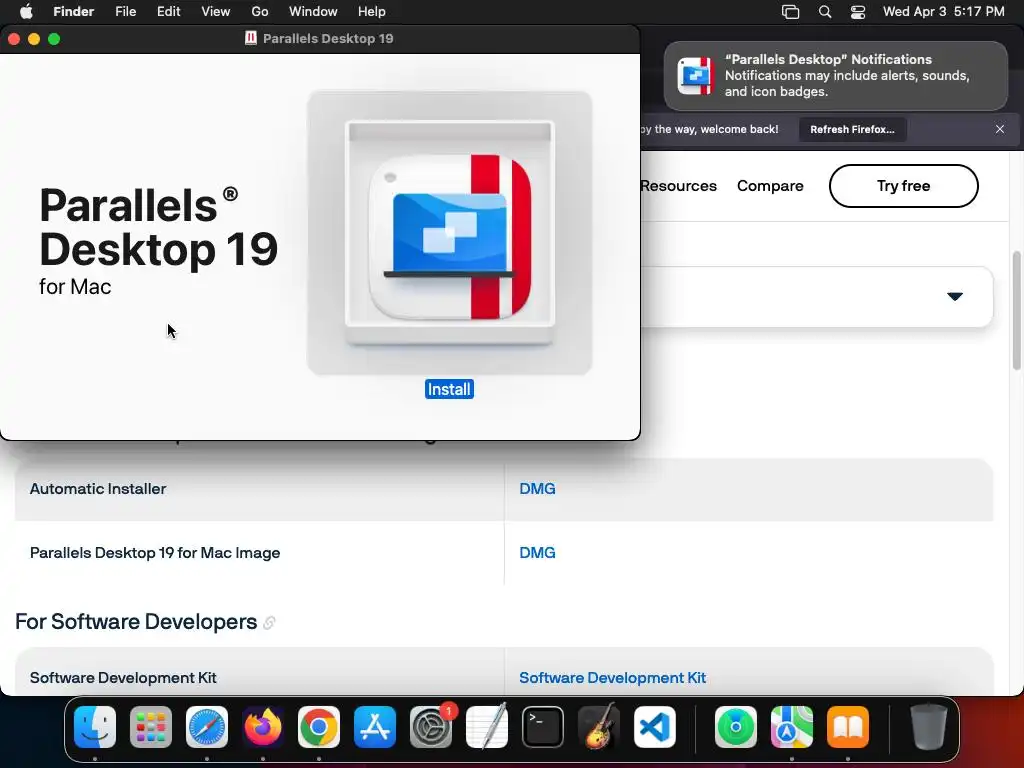1024x768 pixels.
Task: Open Google Chrome from the Dock
Action: click(319, 727)
